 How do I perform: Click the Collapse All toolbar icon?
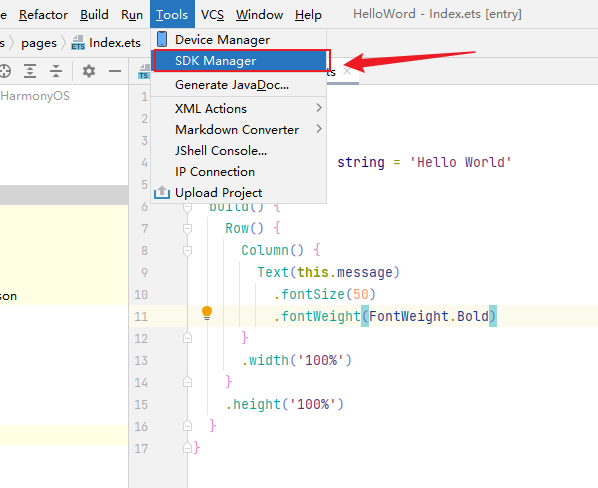pyautogui.click(x=56, y=71)
